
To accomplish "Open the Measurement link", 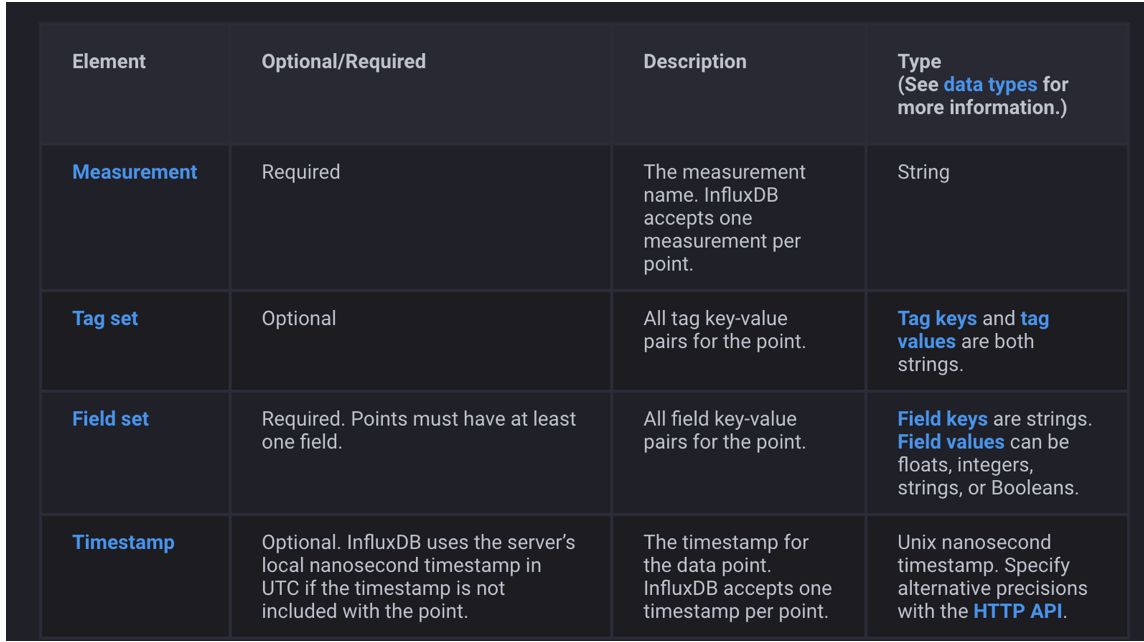I will click(134, 172).
